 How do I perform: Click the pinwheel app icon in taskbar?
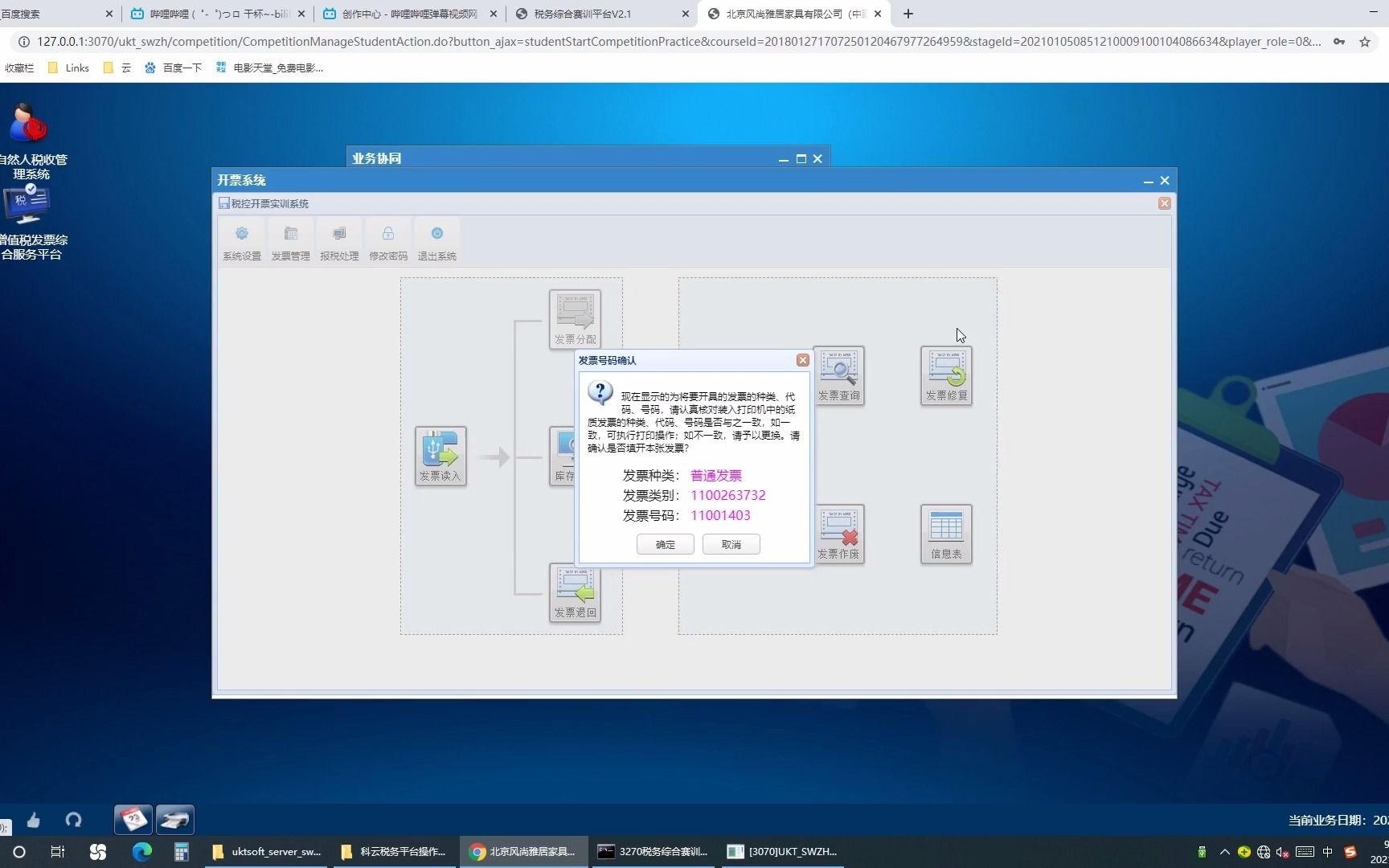98,852
